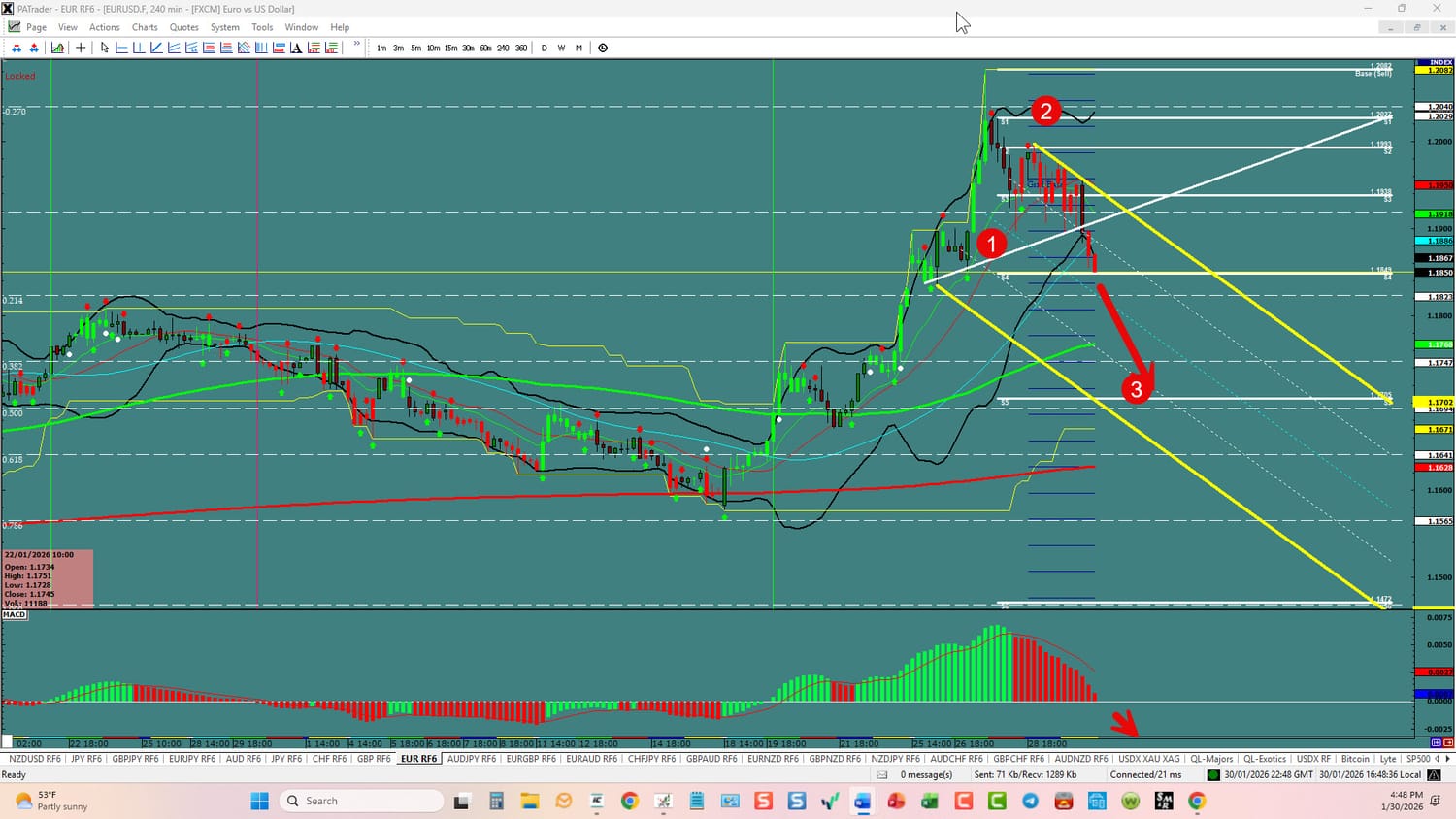1456x819 pixels.
Task: Select the EUR RF6 tab
Action: tap(419, 759)
